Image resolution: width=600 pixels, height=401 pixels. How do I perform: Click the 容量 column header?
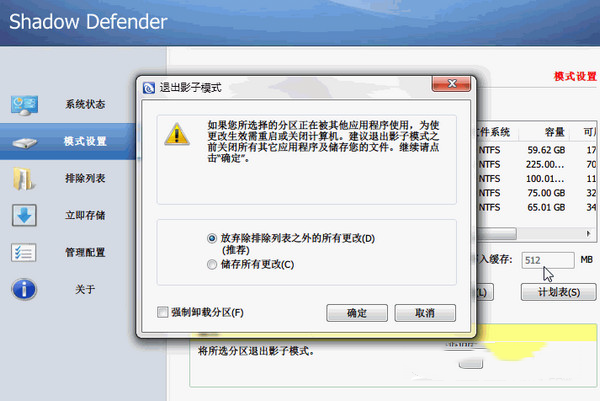[x=554, y=132]
